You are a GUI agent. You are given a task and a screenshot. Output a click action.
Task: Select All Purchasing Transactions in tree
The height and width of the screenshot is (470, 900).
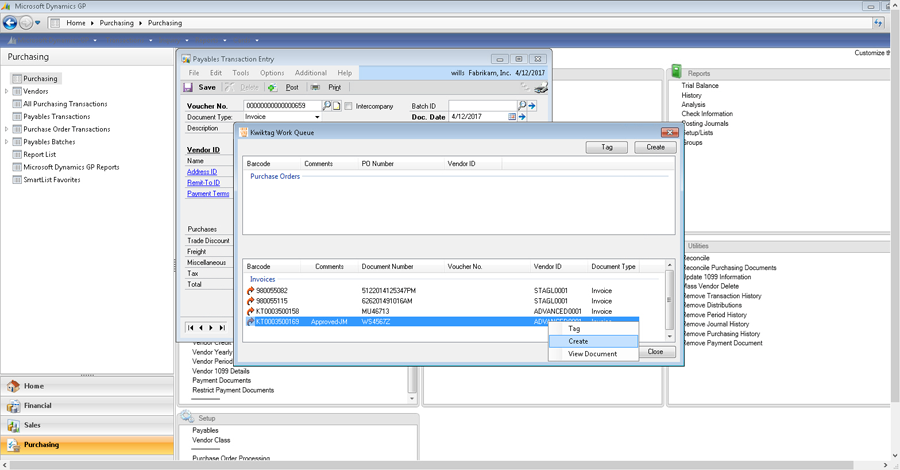tap(65, 104)
